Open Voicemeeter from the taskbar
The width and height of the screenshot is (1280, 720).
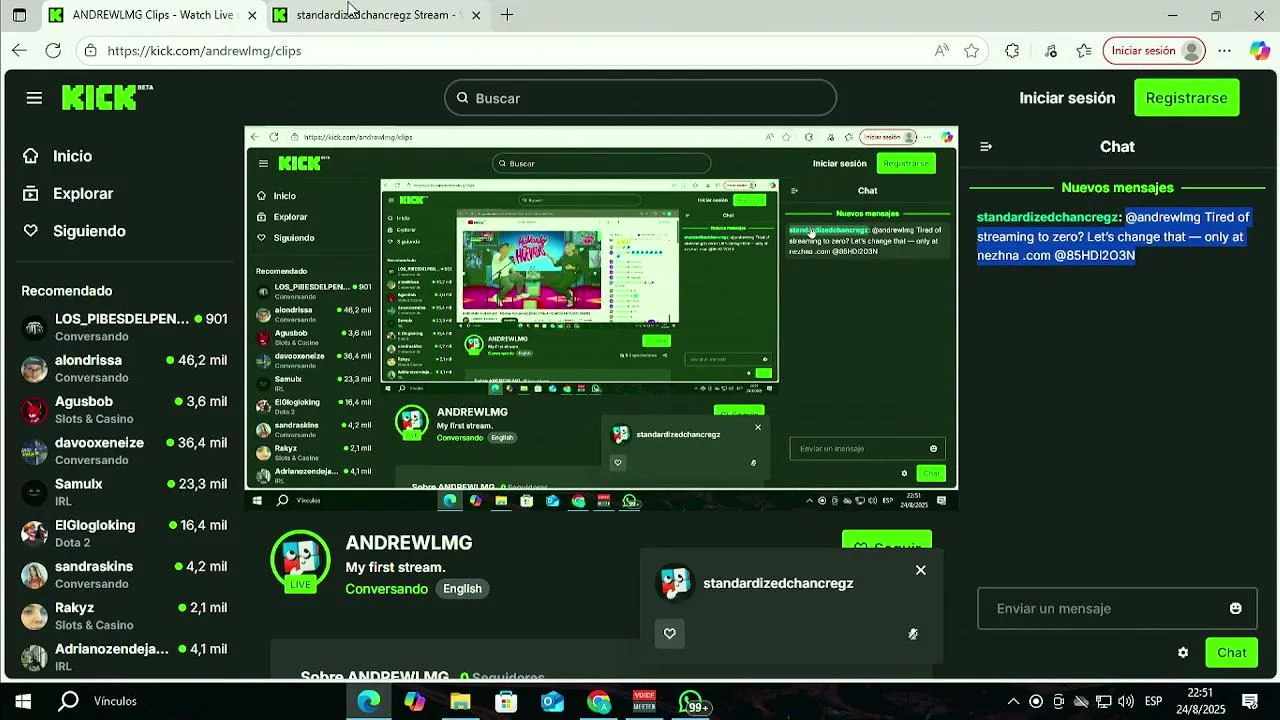pos(644,701)
